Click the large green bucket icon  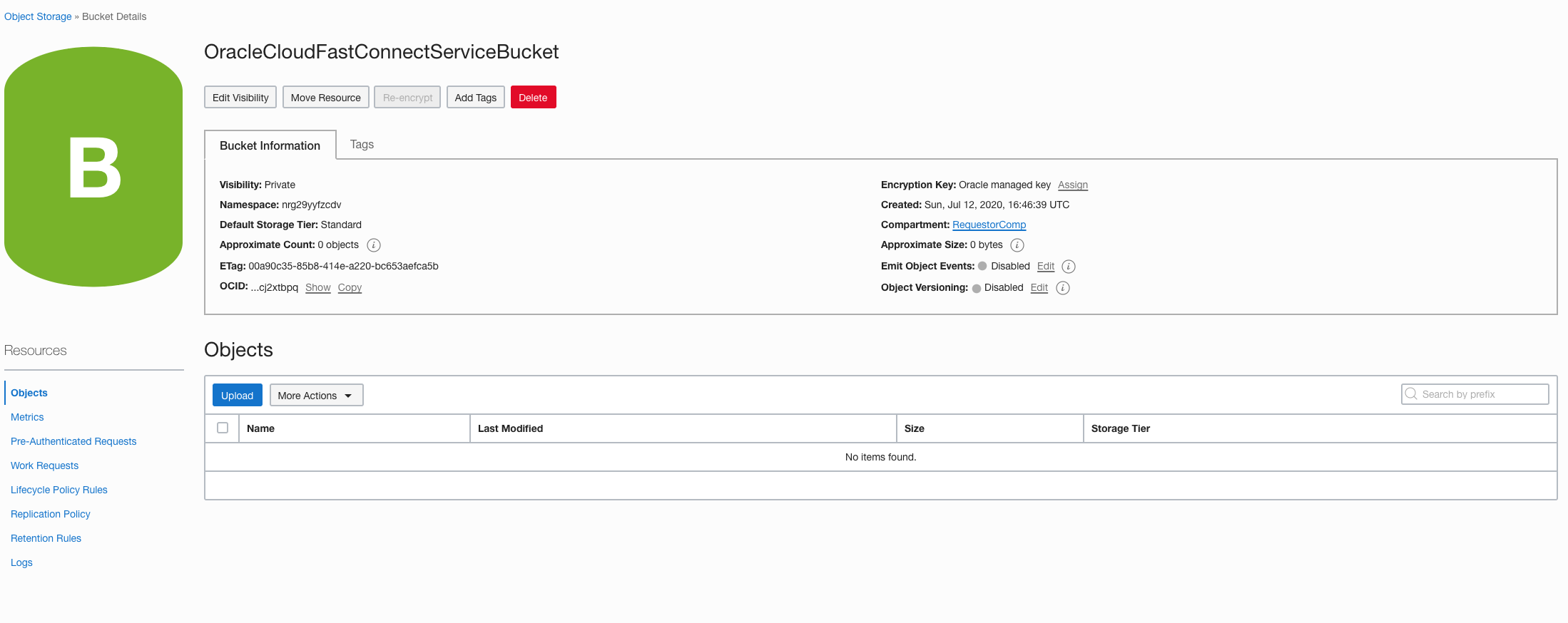(93, 168)
